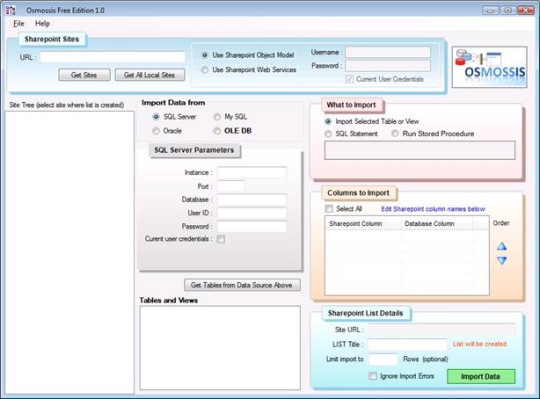540x399 pixels.
Task: Click the Database name field
Action: [252, 200]
